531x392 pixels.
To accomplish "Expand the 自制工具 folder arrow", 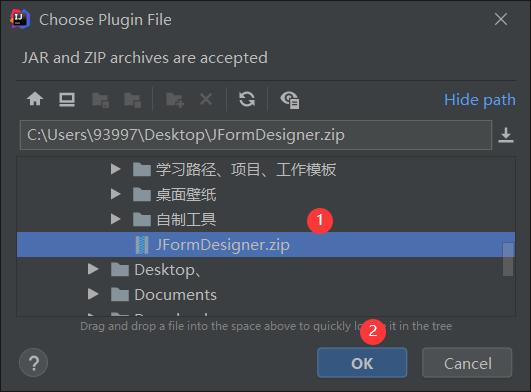I will 115,219.
